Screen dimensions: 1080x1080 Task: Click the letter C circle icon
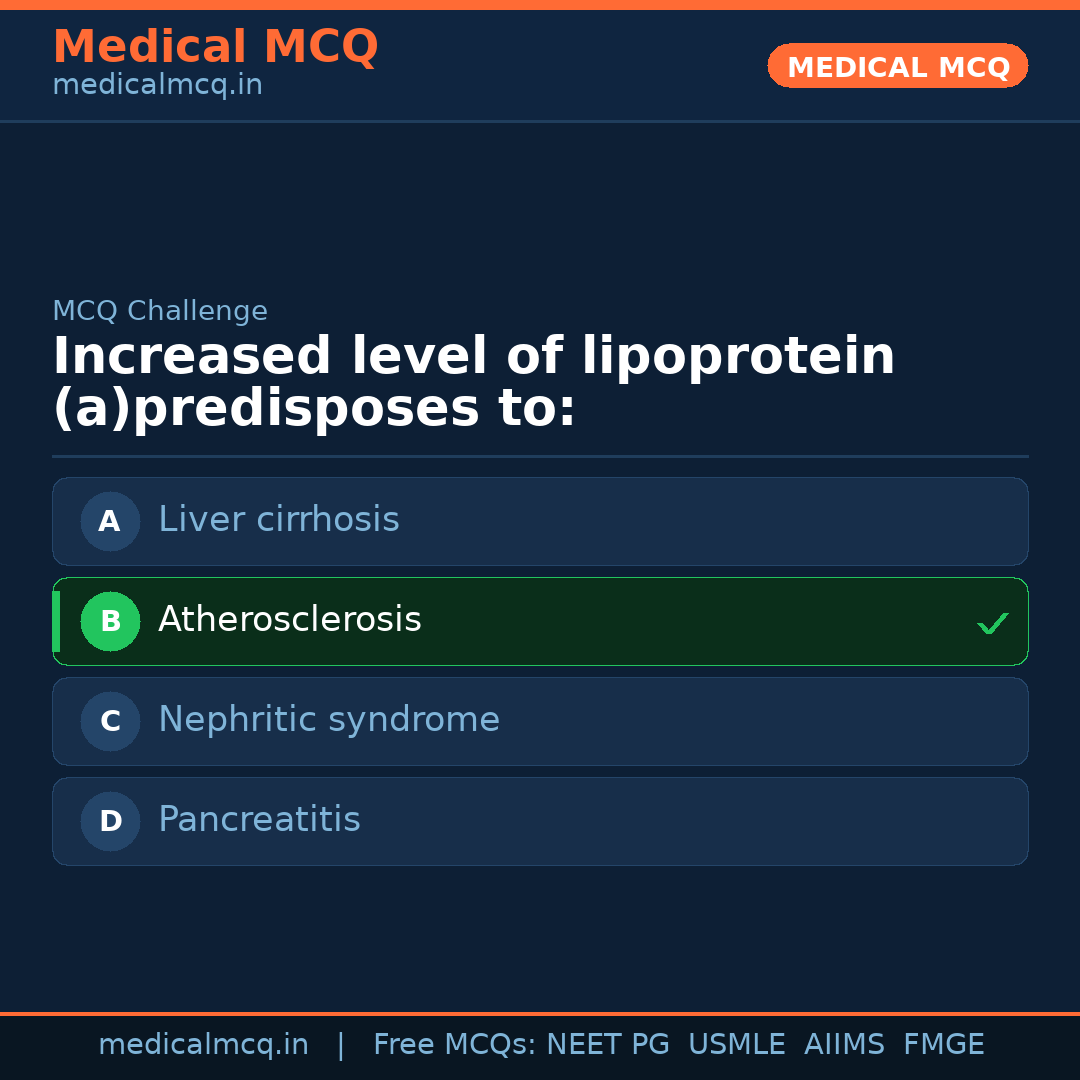coord(110,721)
